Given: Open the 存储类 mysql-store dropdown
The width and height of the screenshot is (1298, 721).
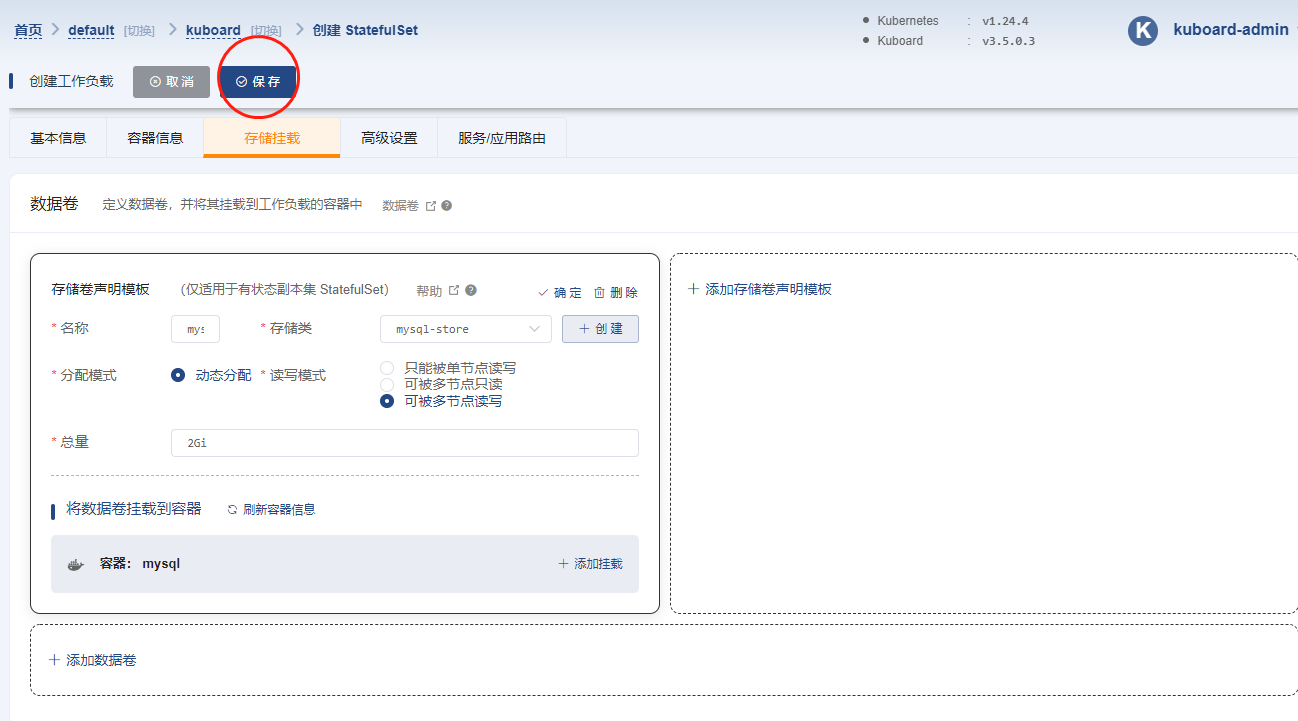Looking at the screenshot, I should click(x=465, y=329).
